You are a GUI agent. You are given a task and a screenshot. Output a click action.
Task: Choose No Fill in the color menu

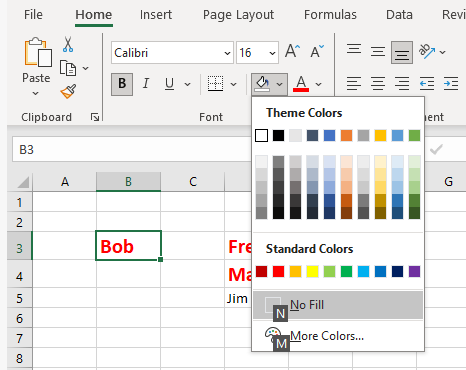[338, 305]
